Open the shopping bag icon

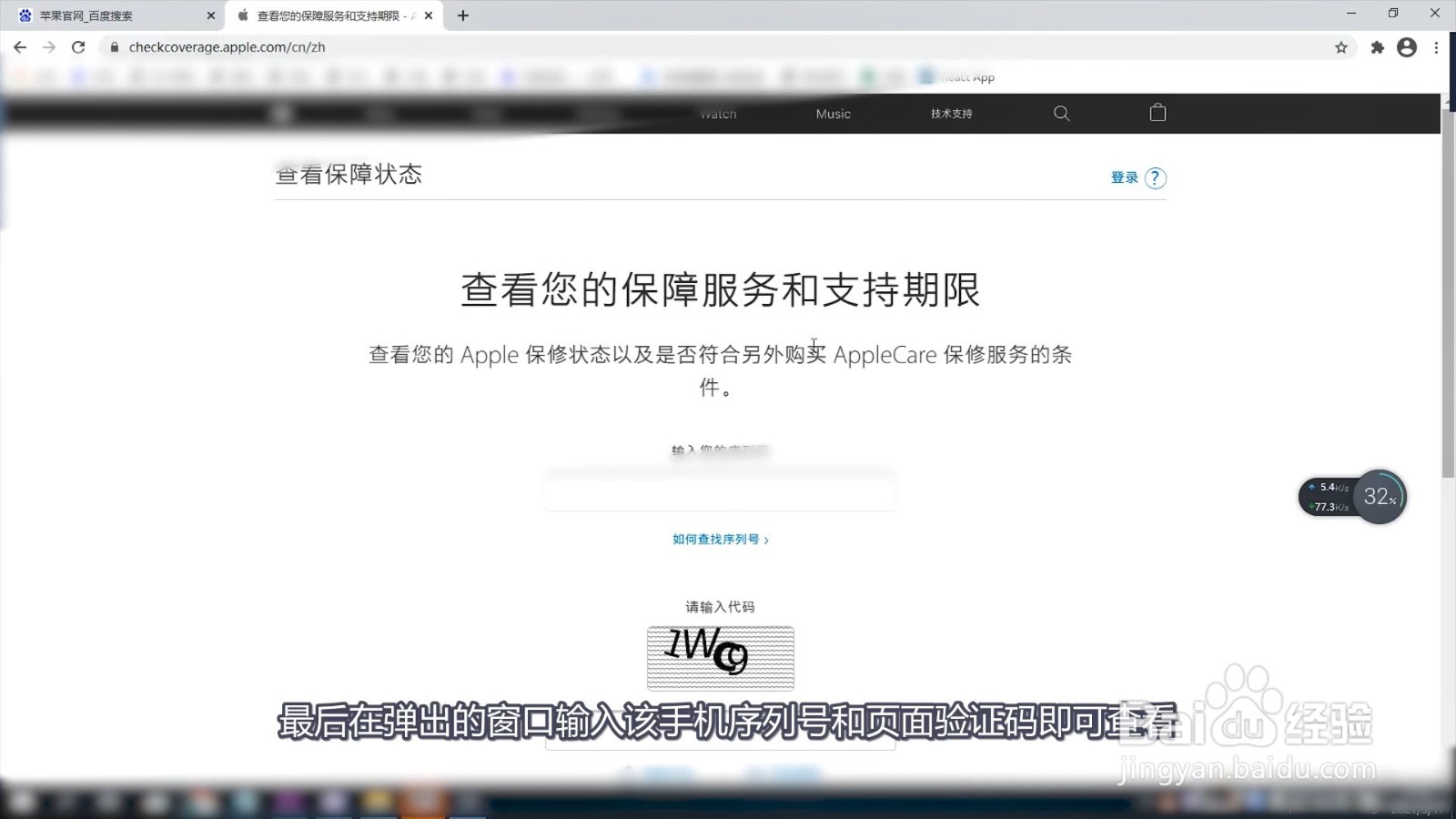click(x=1158, y=112)
